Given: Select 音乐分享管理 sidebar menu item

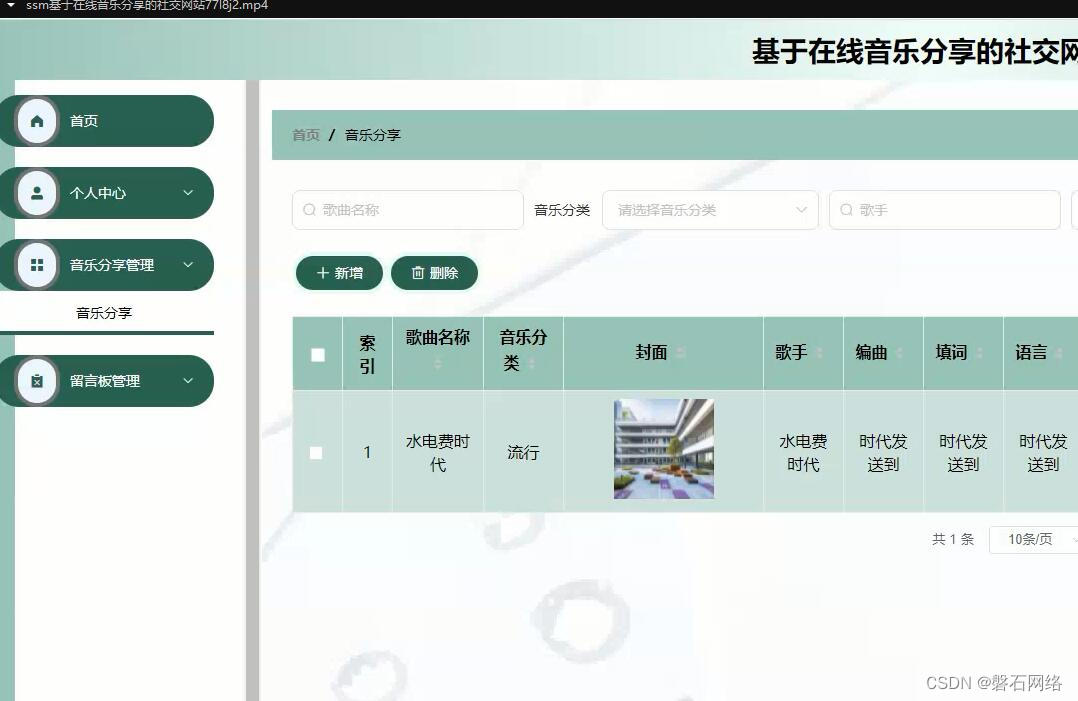Looking at the screenshot, I should 107,265.
